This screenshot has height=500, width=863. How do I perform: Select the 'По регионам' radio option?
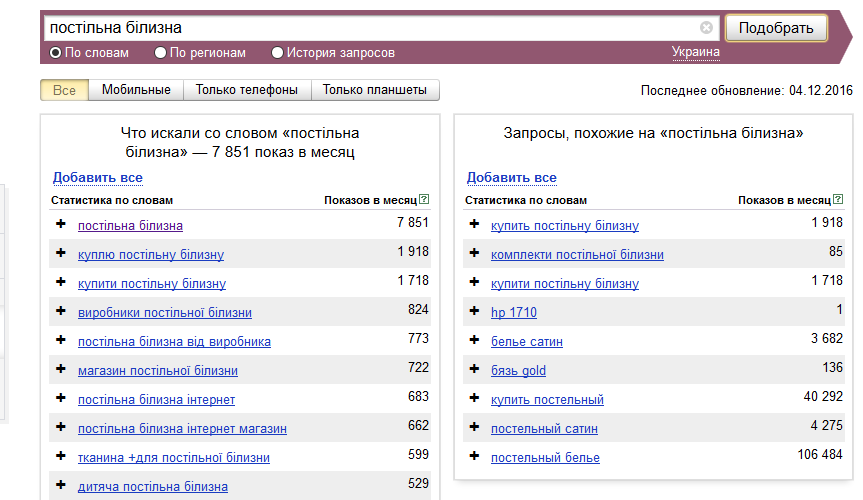160,53
